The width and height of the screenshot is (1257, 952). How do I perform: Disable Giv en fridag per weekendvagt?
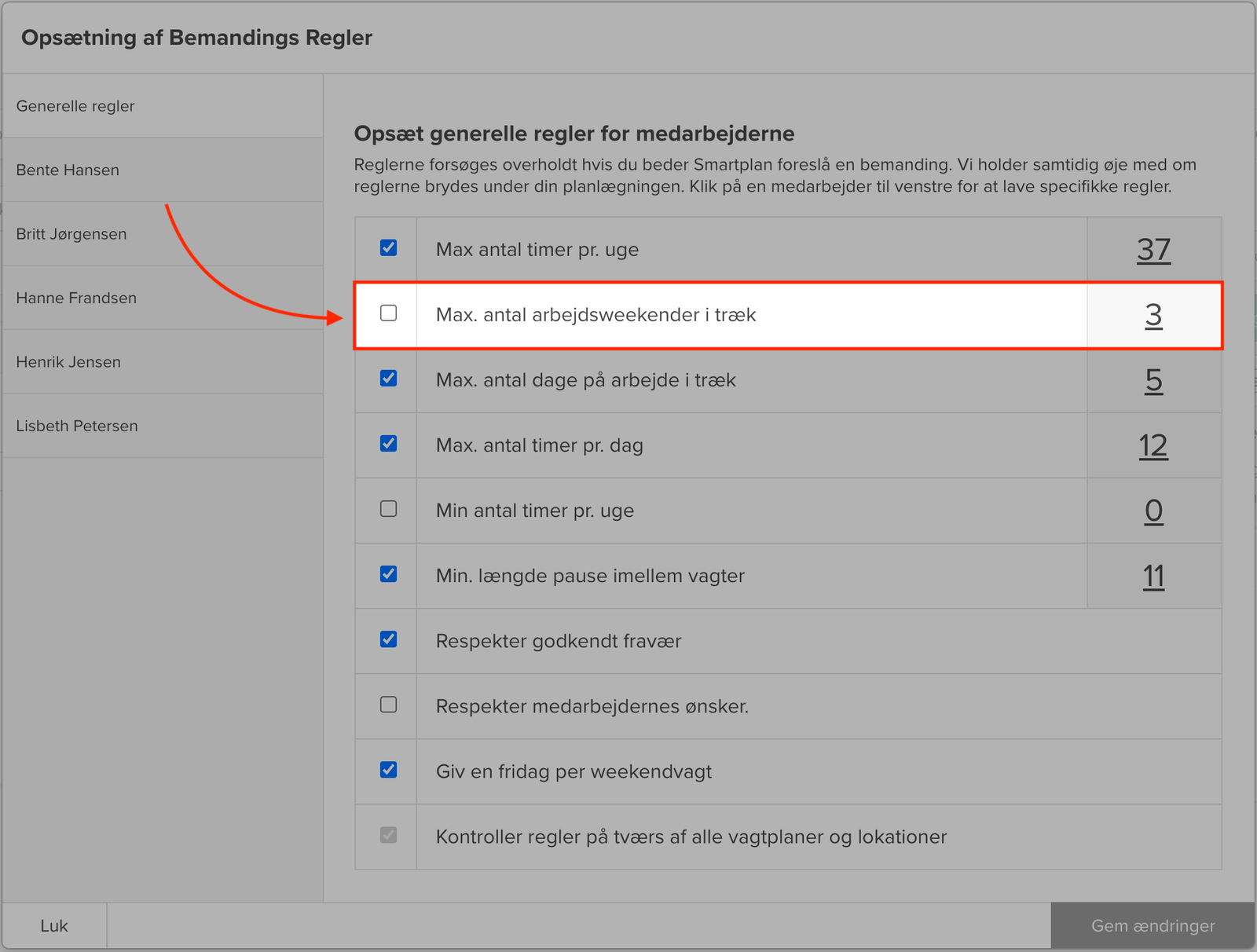coord(388,770)
